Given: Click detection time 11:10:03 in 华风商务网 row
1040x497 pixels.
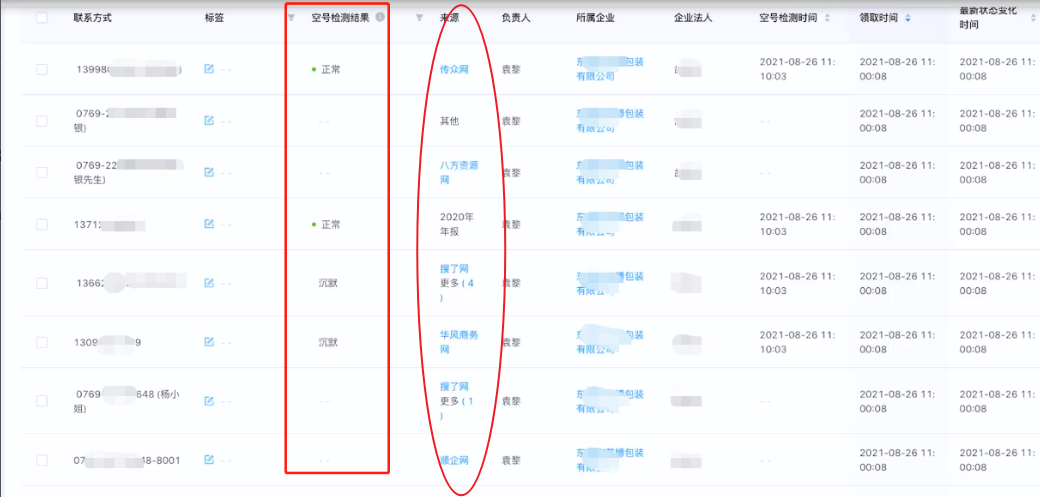Looking at the screenshot, I should [x=797, y=342].
